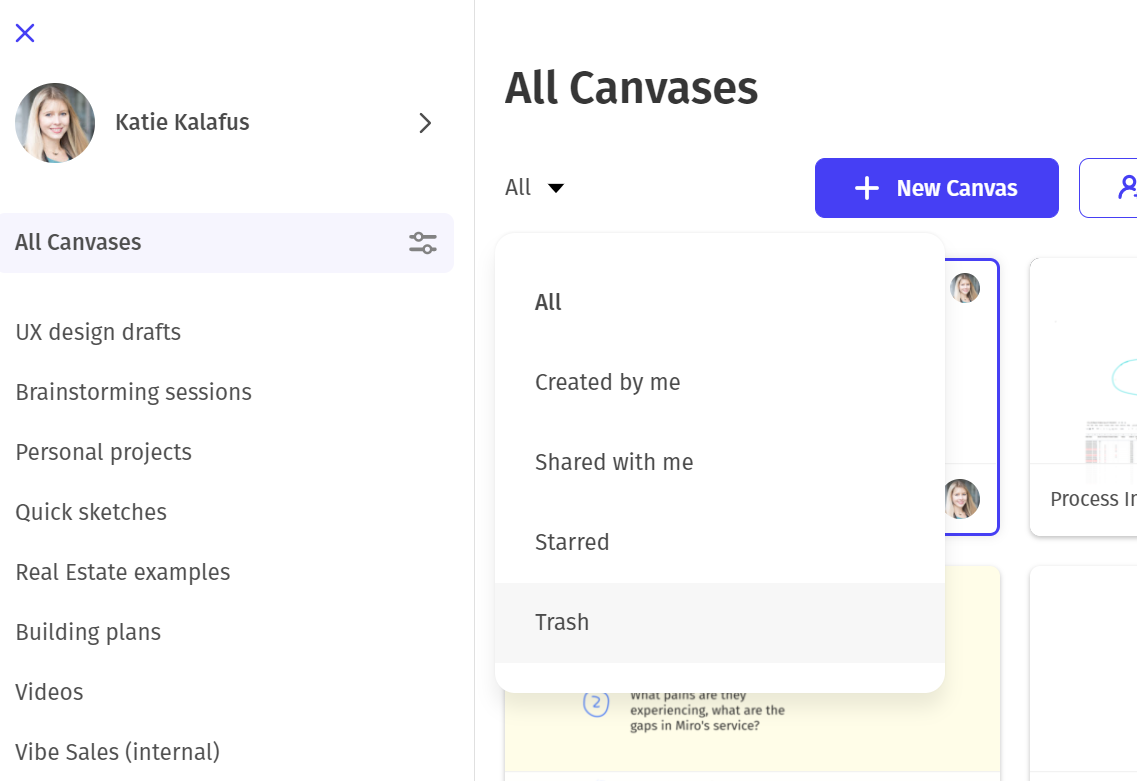The image size is (1137, 781).
Task: Choose Created by me filter option
Action: coord(607,382)
